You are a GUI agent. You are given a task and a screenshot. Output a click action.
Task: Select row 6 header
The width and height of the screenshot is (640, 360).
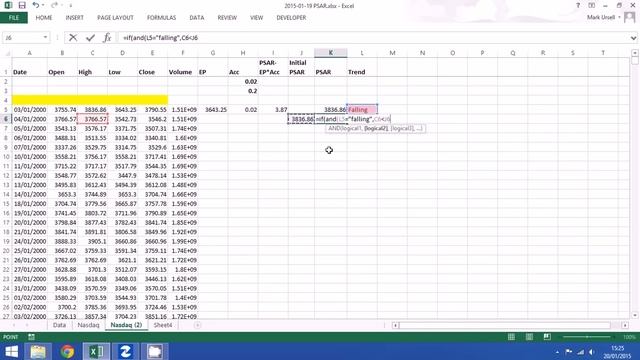[x=6, y=119]
